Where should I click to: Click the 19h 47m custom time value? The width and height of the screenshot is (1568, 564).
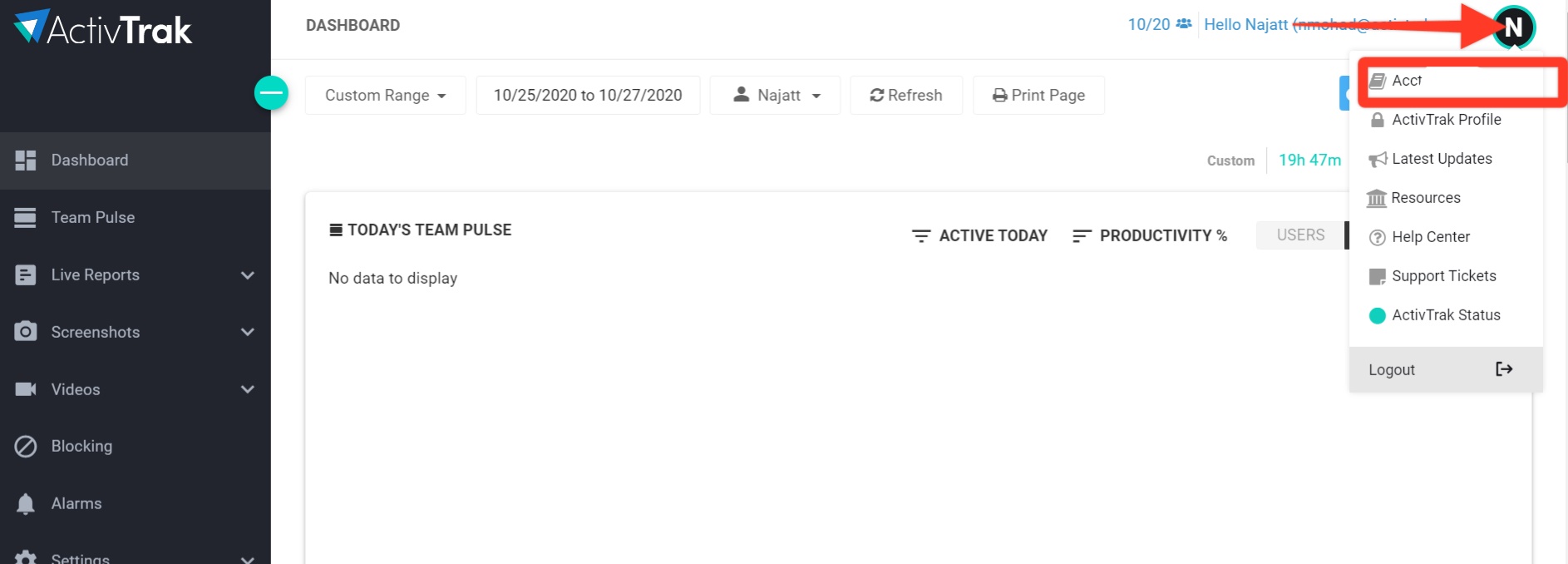click(1309, 160)
